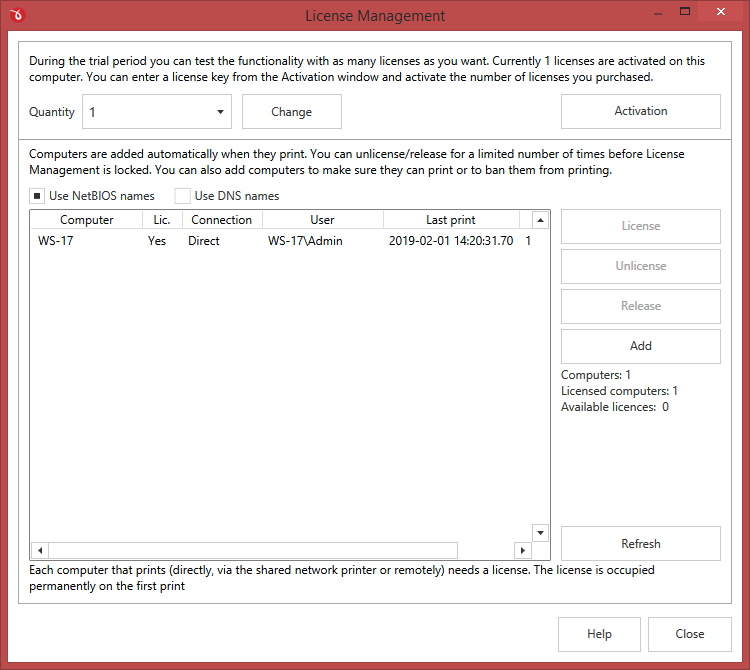Toggle Use NetBIOS names checkbox
Image resolution: width=750 pixels, height=670 pixels.
tap(37, 196)
